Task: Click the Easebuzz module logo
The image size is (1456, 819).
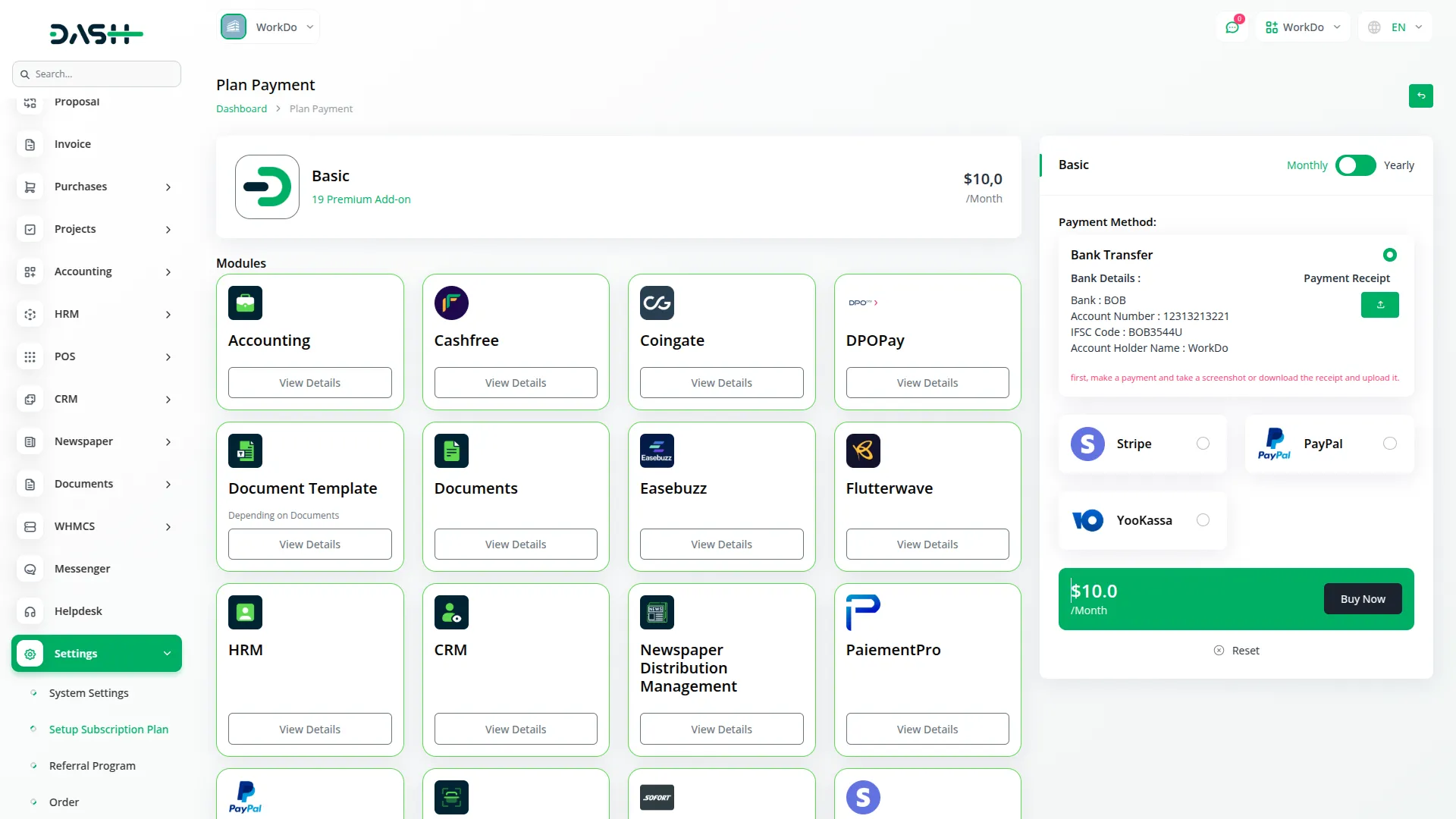Action: point(657,451)
